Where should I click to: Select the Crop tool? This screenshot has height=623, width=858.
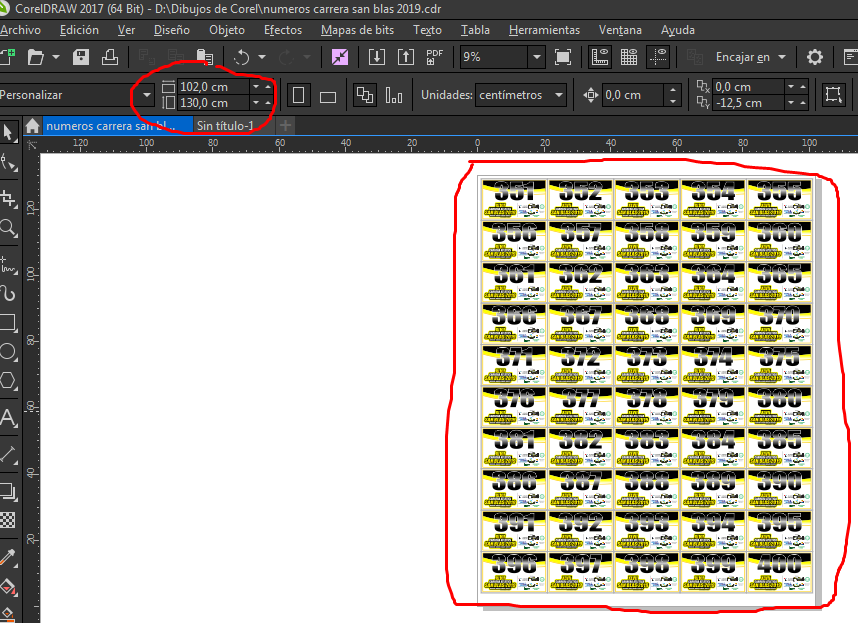click(8, 198)
